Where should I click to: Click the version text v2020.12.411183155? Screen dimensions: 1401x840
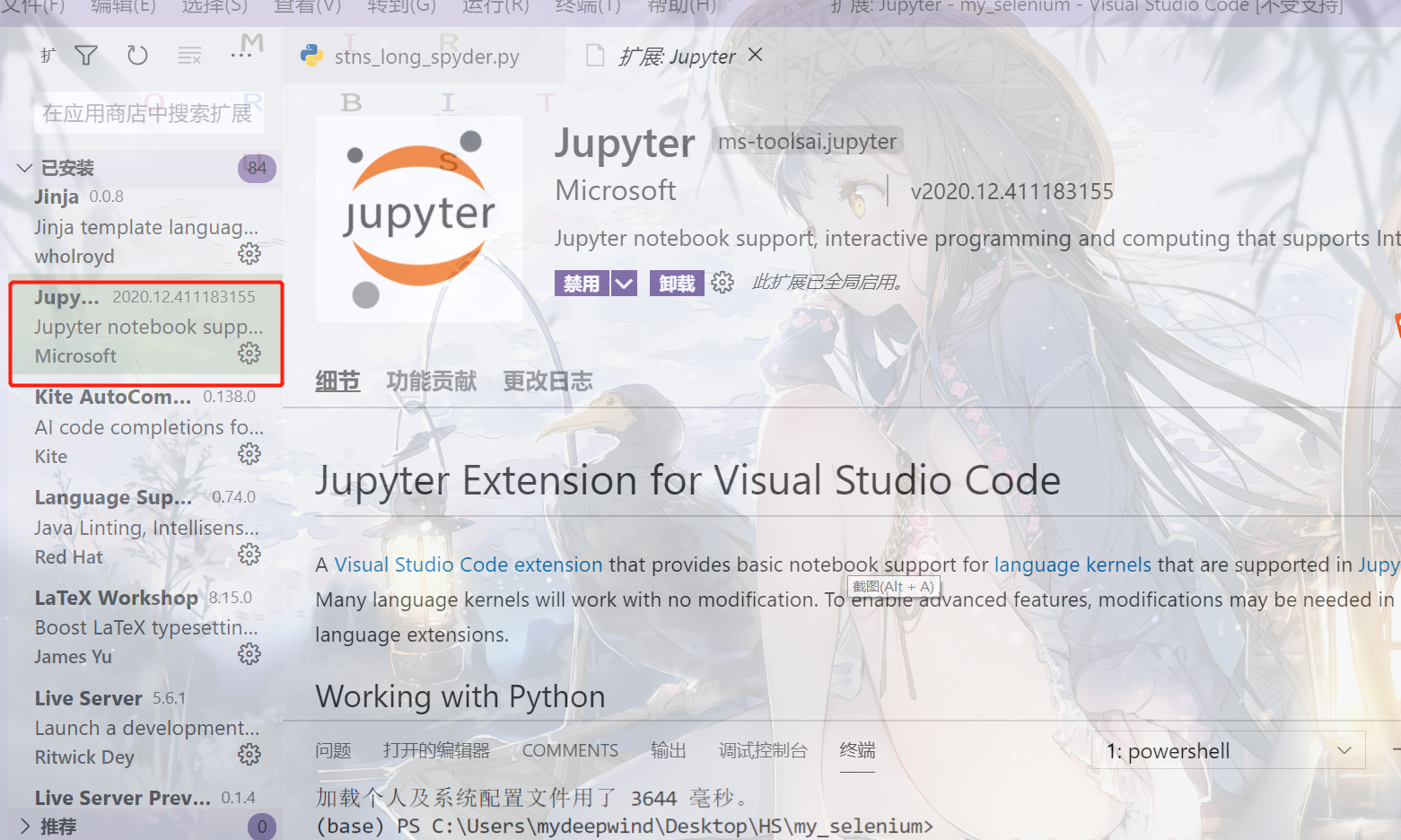[x=1011, y=191]
